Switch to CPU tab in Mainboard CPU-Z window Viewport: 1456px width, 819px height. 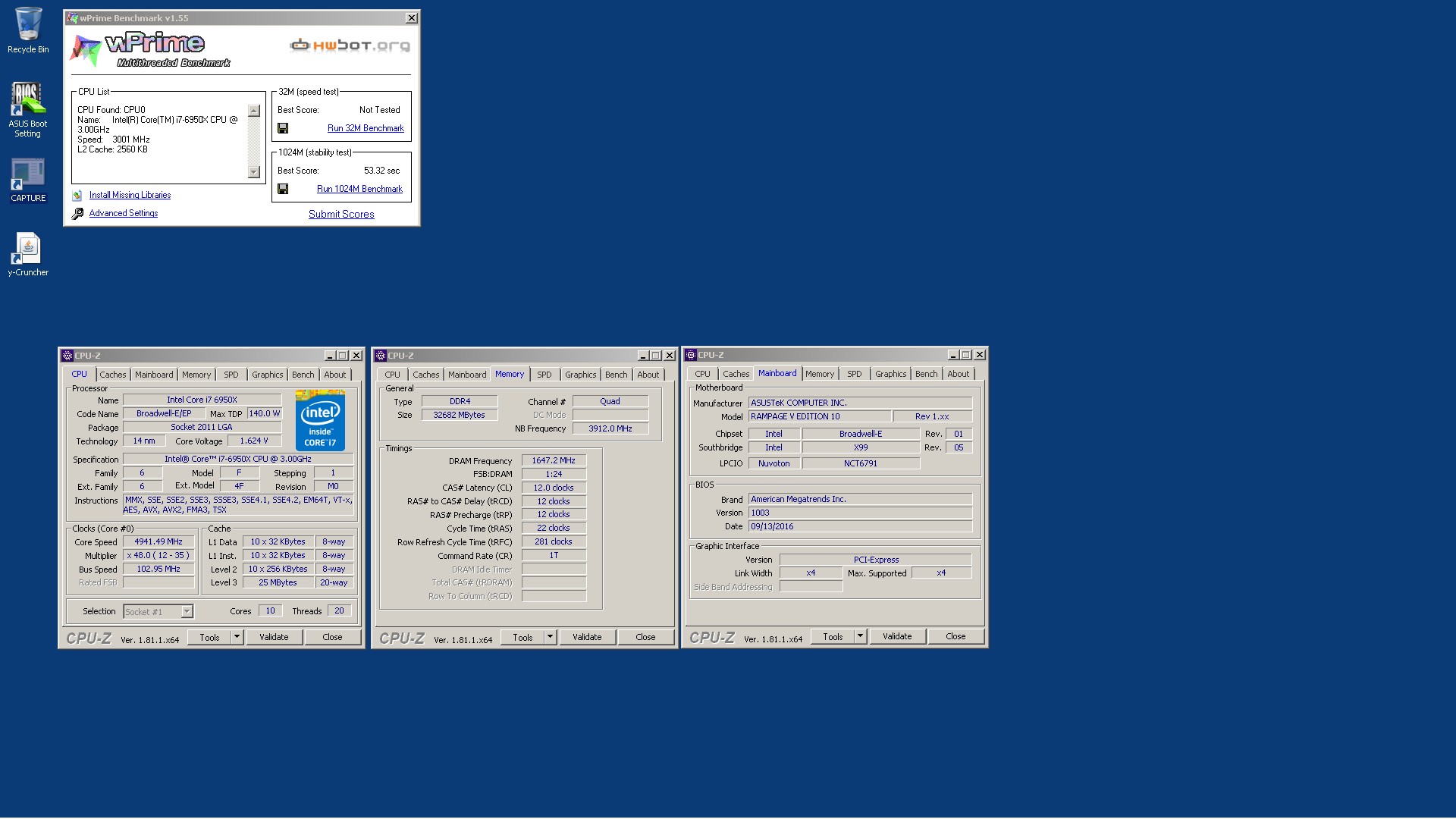click(703, 374)
